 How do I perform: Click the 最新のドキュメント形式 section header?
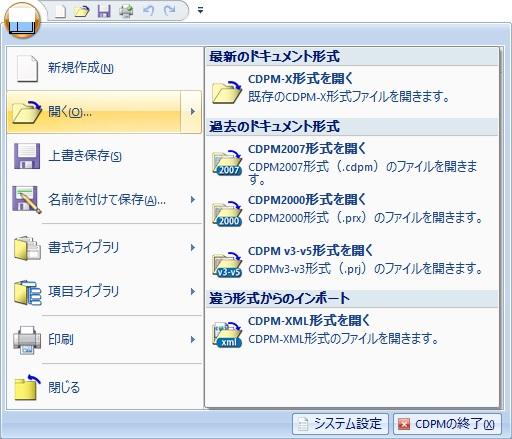[352, 56]
